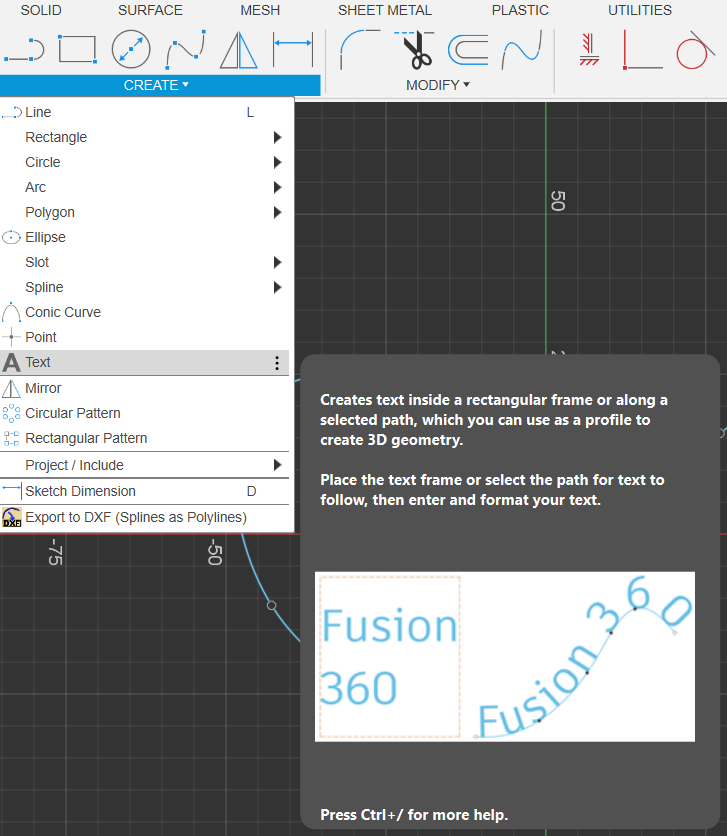Select the Sketch Dimension toolbar icon
Viewport: 727px width, 836px height.
(293, 50)
